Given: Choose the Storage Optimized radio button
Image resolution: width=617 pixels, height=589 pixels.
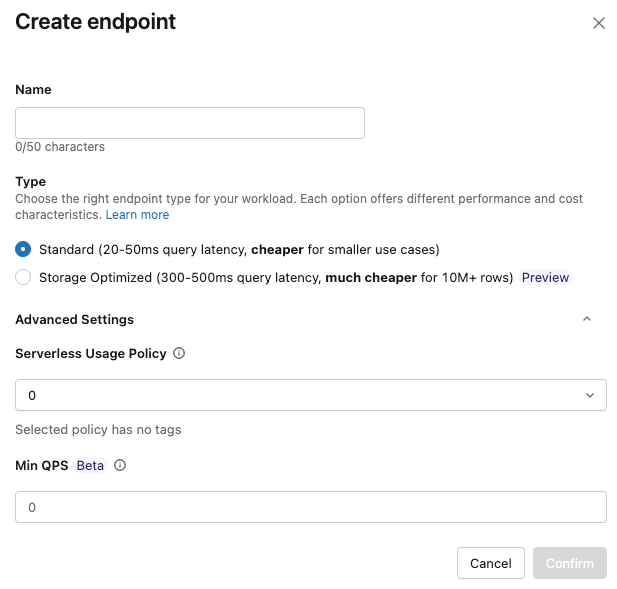Looking at the screenshot, I should coord(23,277).
